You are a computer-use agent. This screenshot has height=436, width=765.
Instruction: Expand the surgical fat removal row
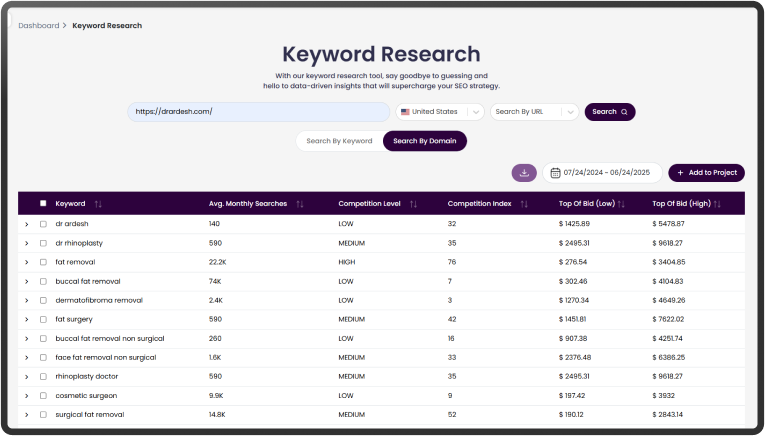click(26, 415)
